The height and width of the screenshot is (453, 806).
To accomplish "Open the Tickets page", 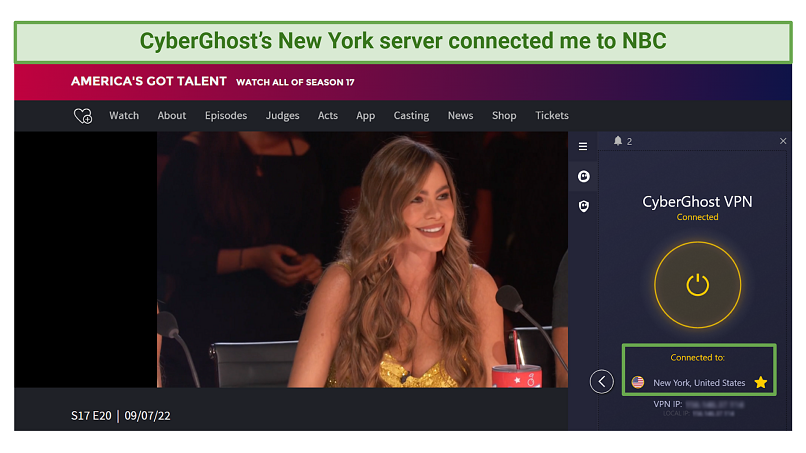I will [x=552, y=116].
